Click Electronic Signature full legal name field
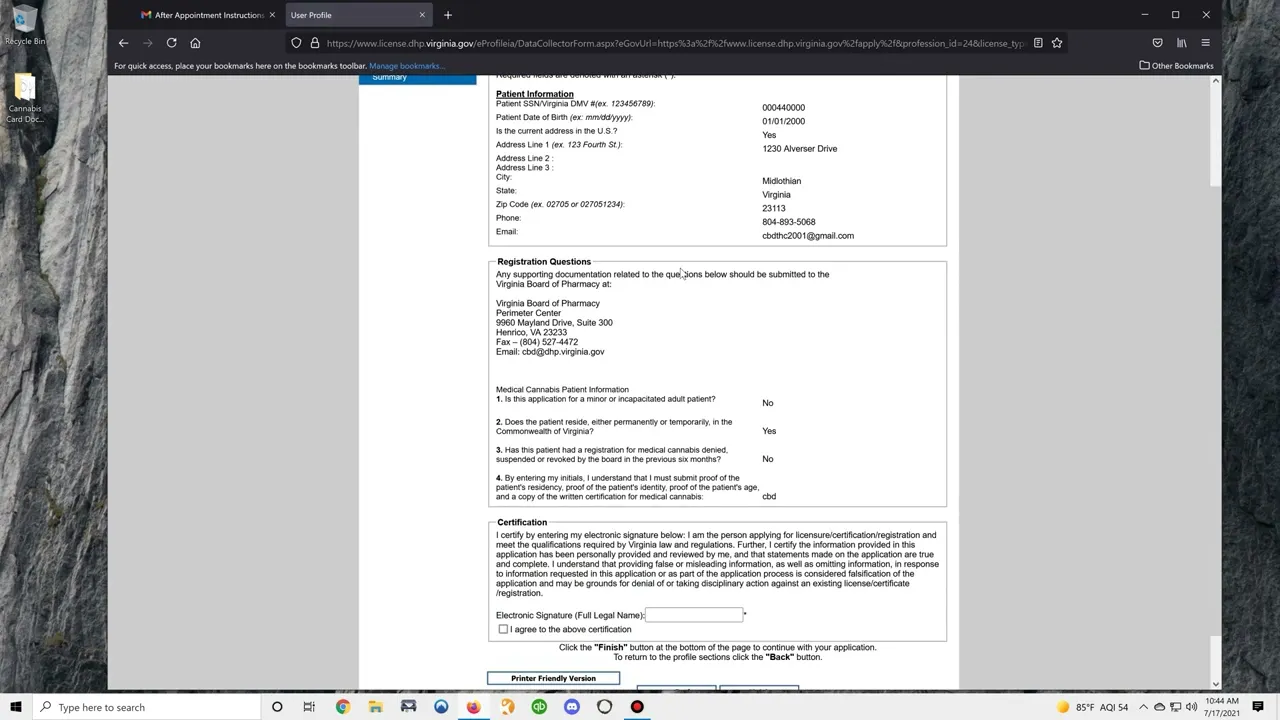This screenshot has height=720, width=1280. coord(694,615)
